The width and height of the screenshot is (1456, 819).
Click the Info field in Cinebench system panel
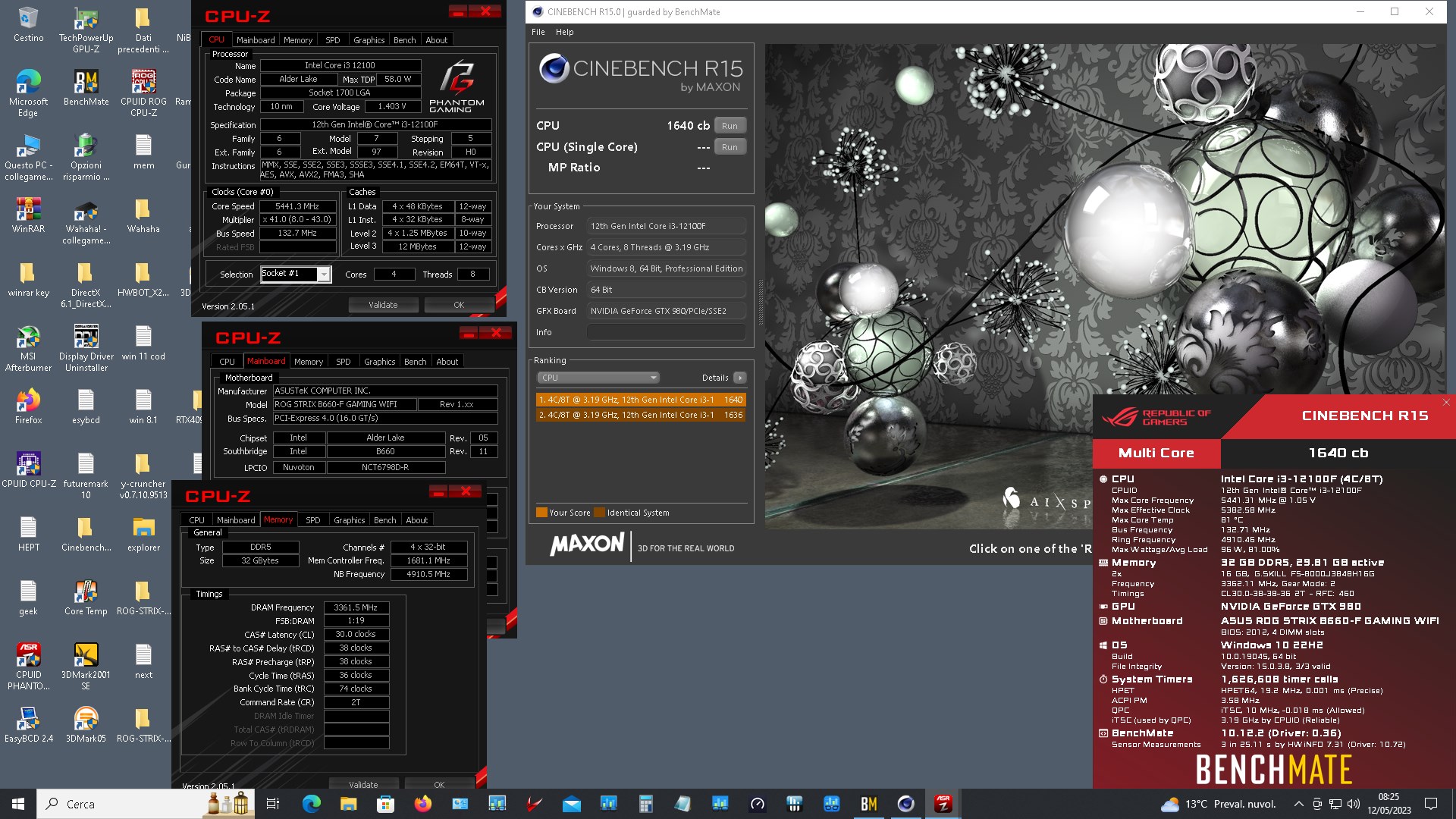667,332
